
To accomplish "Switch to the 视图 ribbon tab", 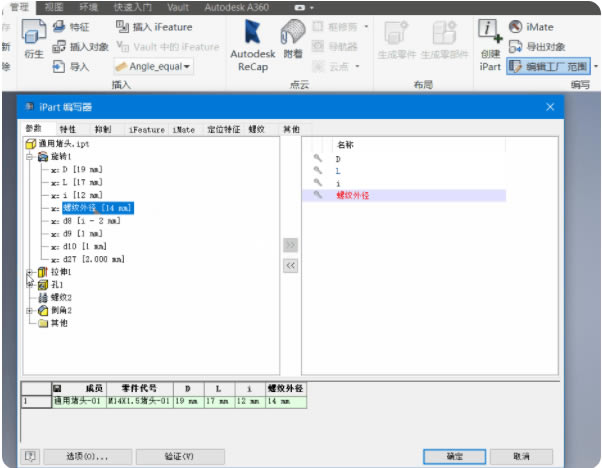I will [54, 7].
